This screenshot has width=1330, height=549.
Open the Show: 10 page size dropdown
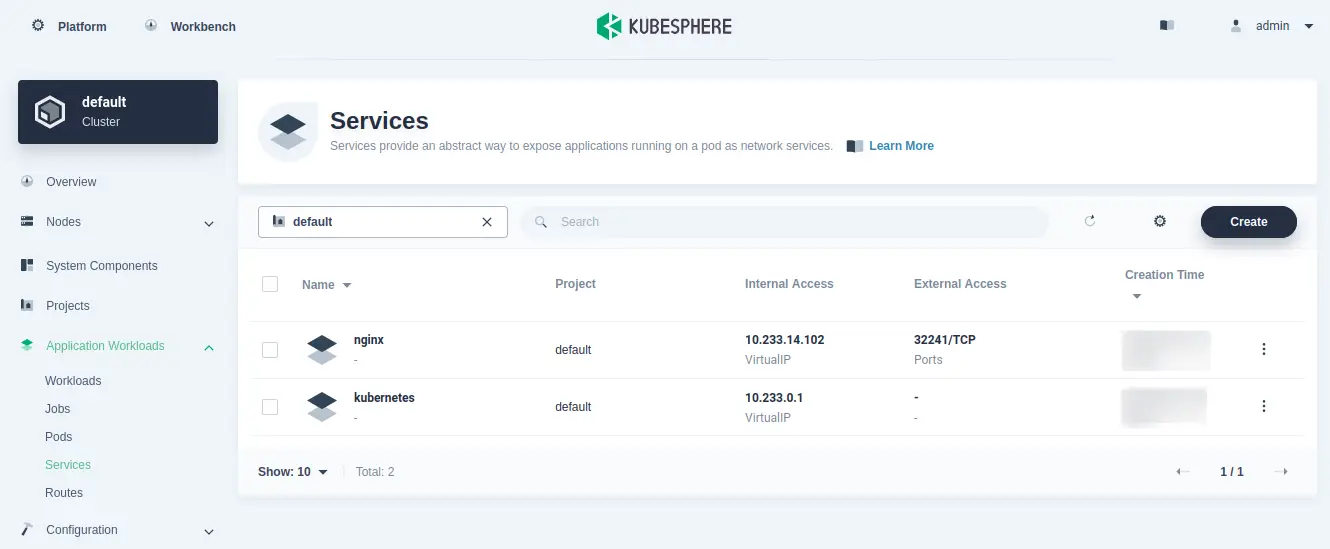coord(293,472)
